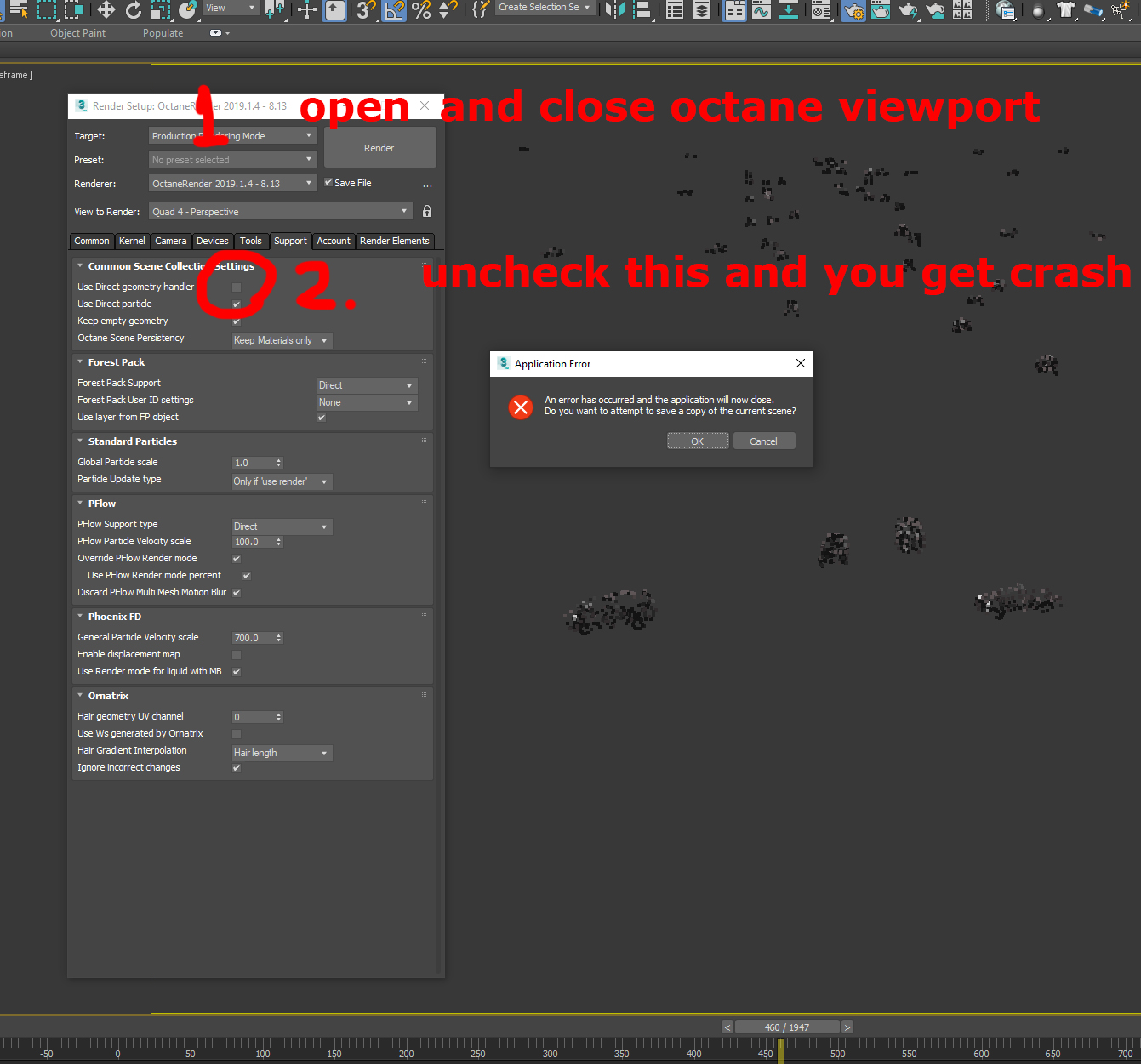The width and height of the screenshot is (1141, 1064).
Task: Switch to the Kernel tab
Action: pos(132,242)
